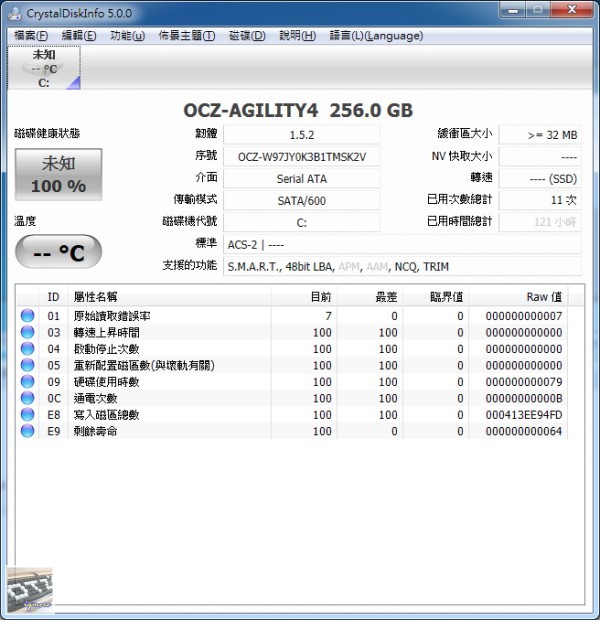Open the 檔案(F) menu

pyautogui.click(x=31, y=36)
